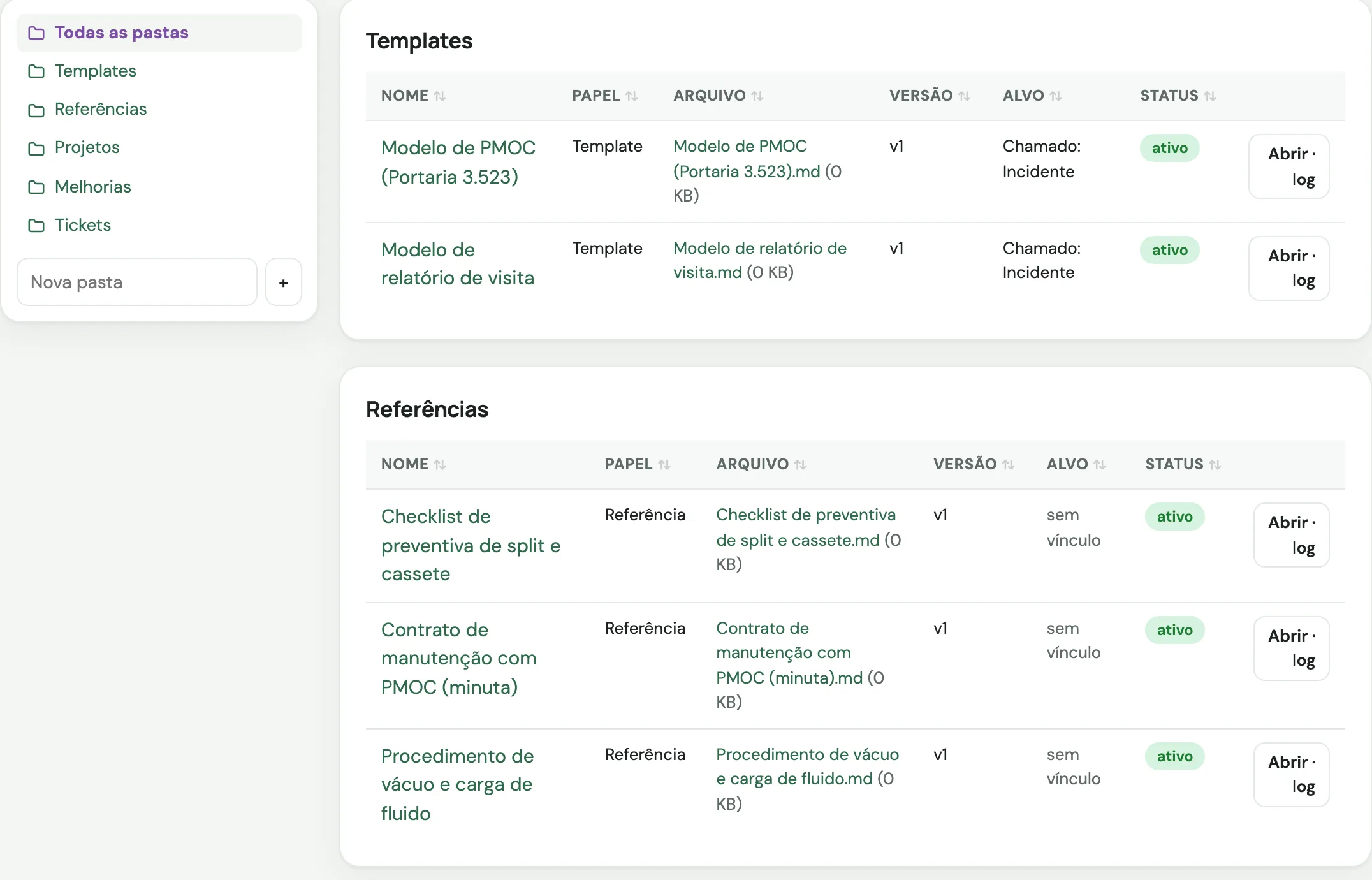
Task: Sort Templates table by Alvo arrows icon
Action: [x=1056, y=96]
